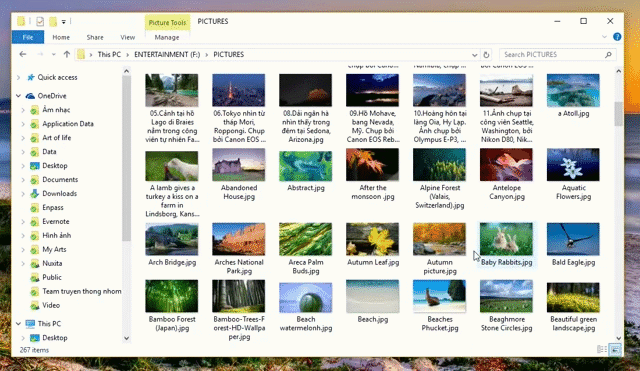This screenshot has width=640, height=371.
Task: Click This PC in address breadcrumb
Action: pyautogui.click(x=109, y=54)
